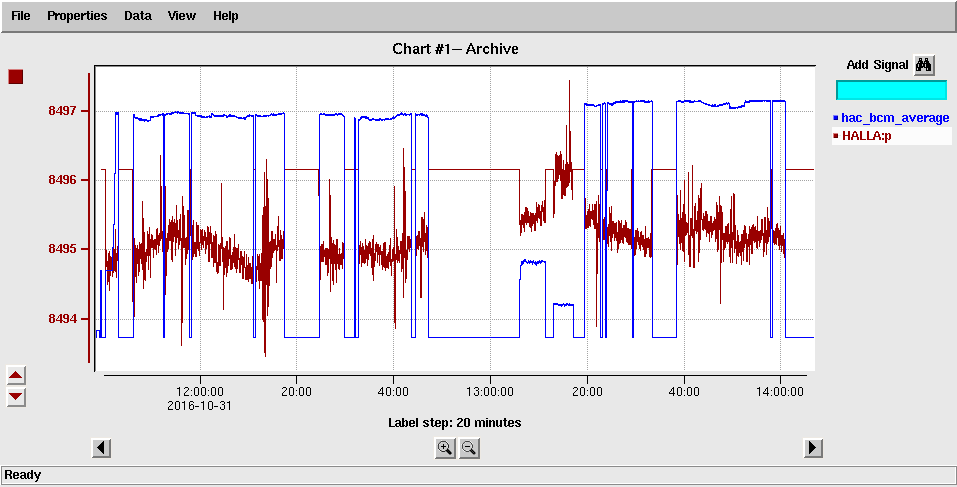The image size is (957, 487).
Task: Click the Add Signal label
Action: coord(877,65)
